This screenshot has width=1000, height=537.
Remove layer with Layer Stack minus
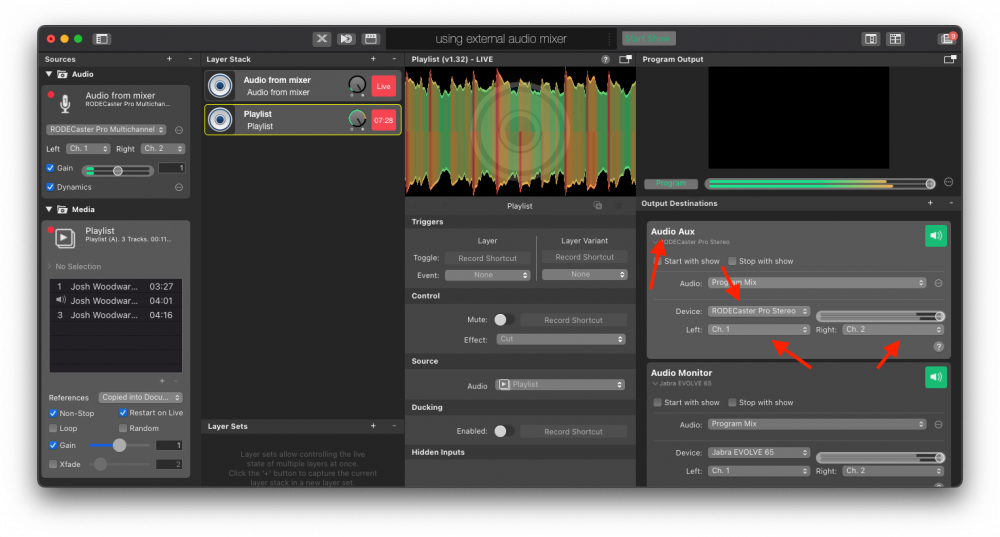click(394, 59)
